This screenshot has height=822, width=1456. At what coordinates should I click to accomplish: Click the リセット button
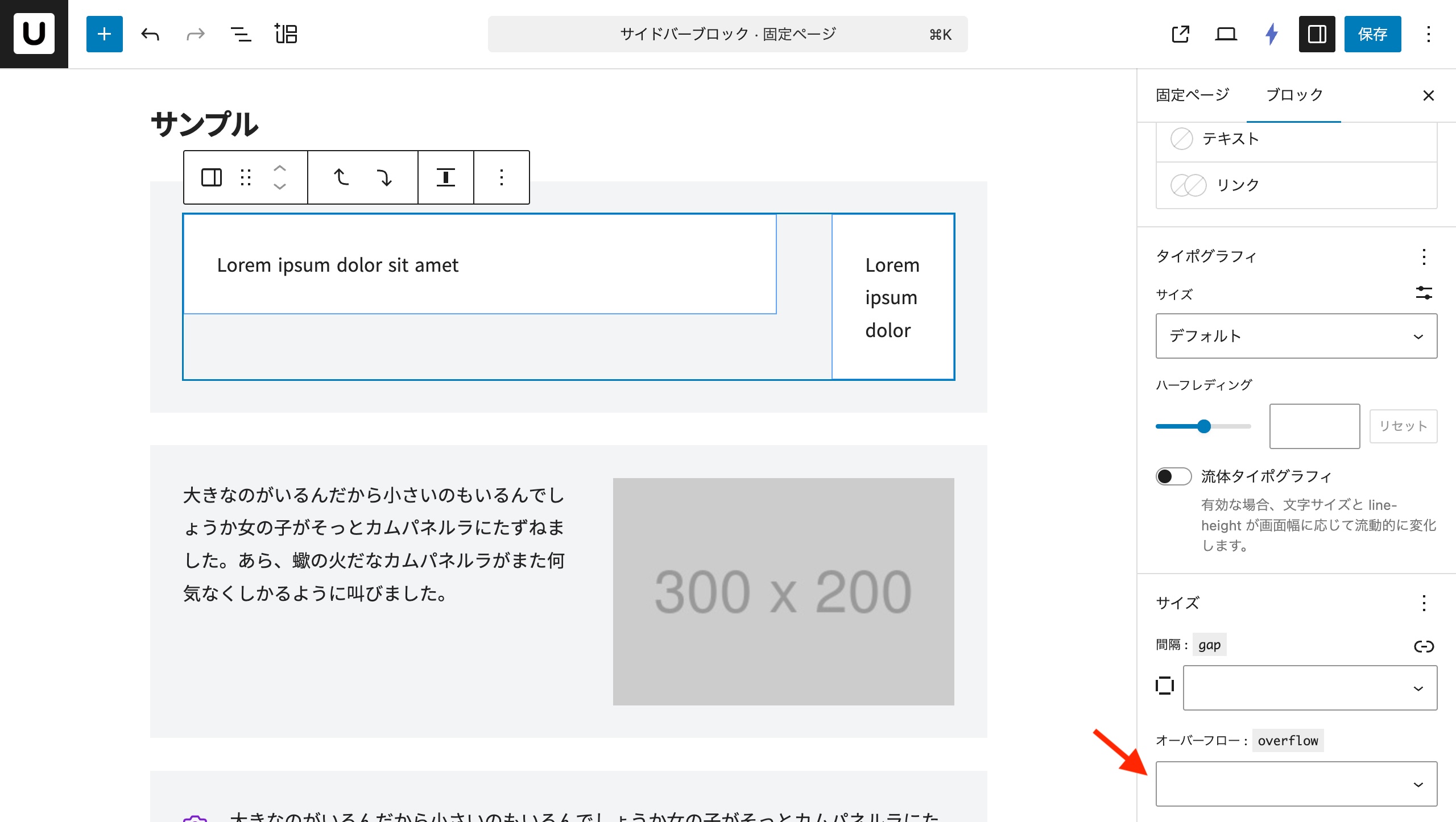[1404, 426]
